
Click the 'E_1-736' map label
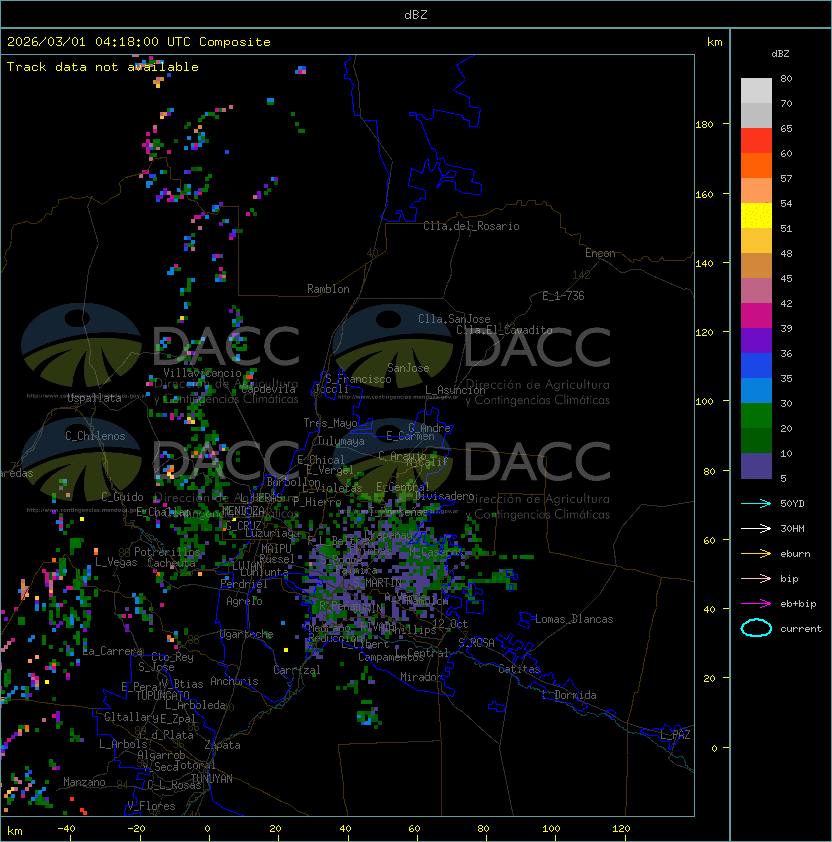(563, 296)
